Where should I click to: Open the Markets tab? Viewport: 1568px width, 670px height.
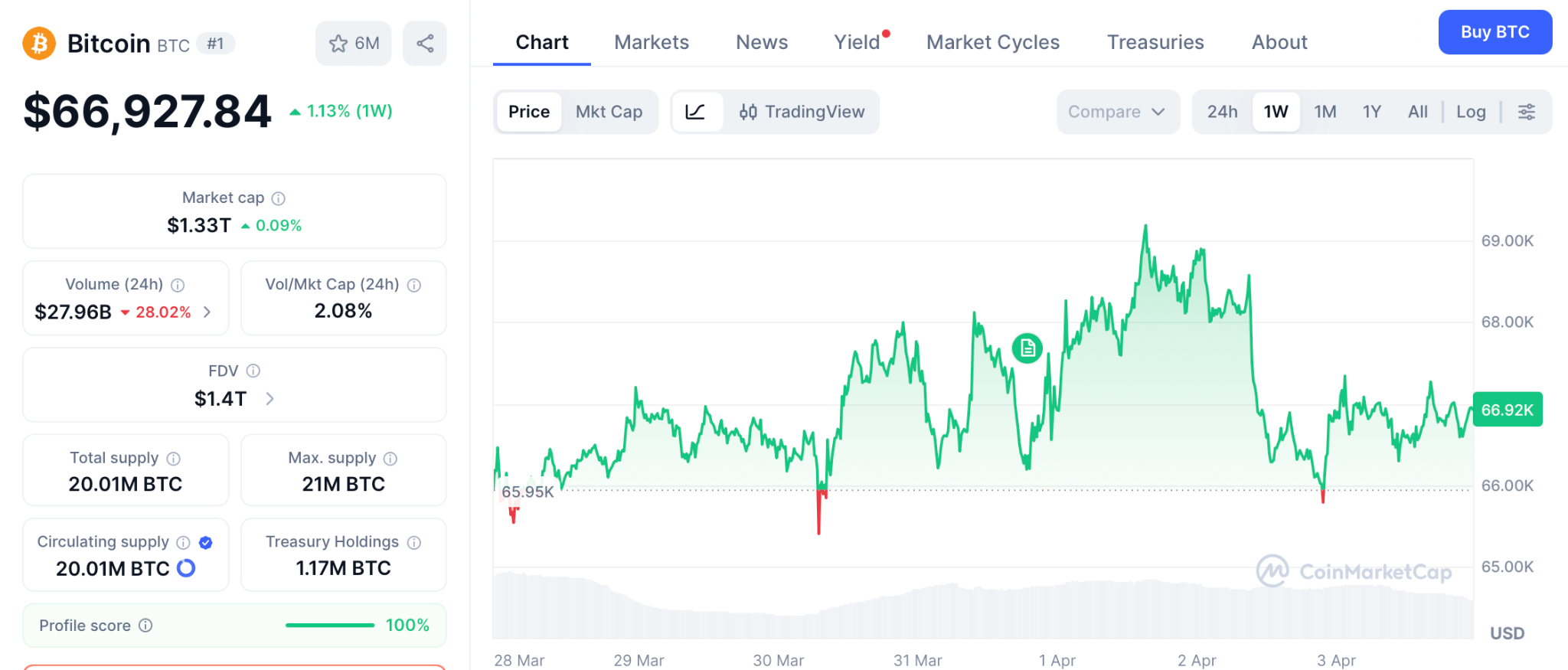(x=651, y=42)
